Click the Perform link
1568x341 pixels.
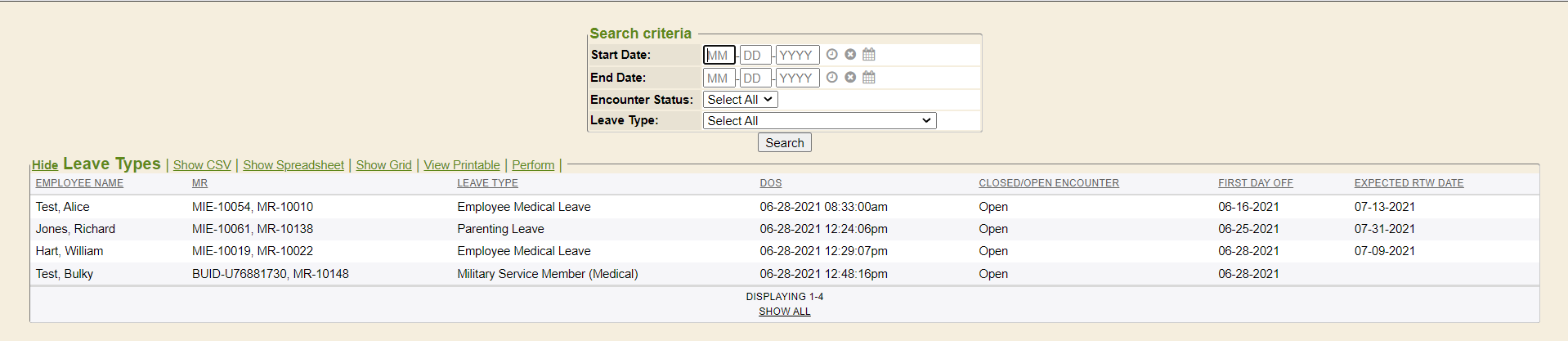(533, 165)
